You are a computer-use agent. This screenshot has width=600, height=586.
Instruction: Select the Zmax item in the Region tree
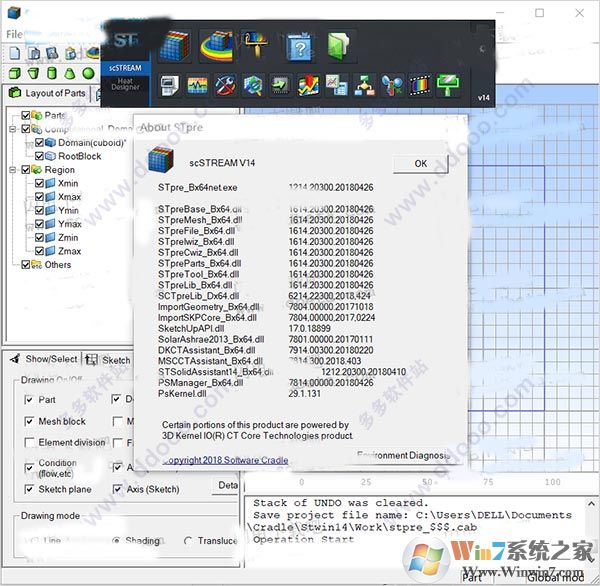tap(69, 251)
